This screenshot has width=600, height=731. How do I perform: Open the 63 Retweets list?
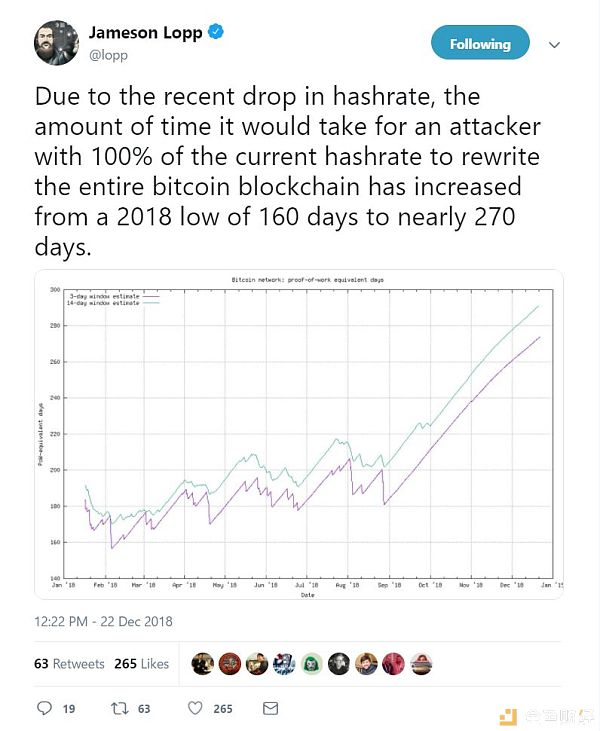point(69,663)
